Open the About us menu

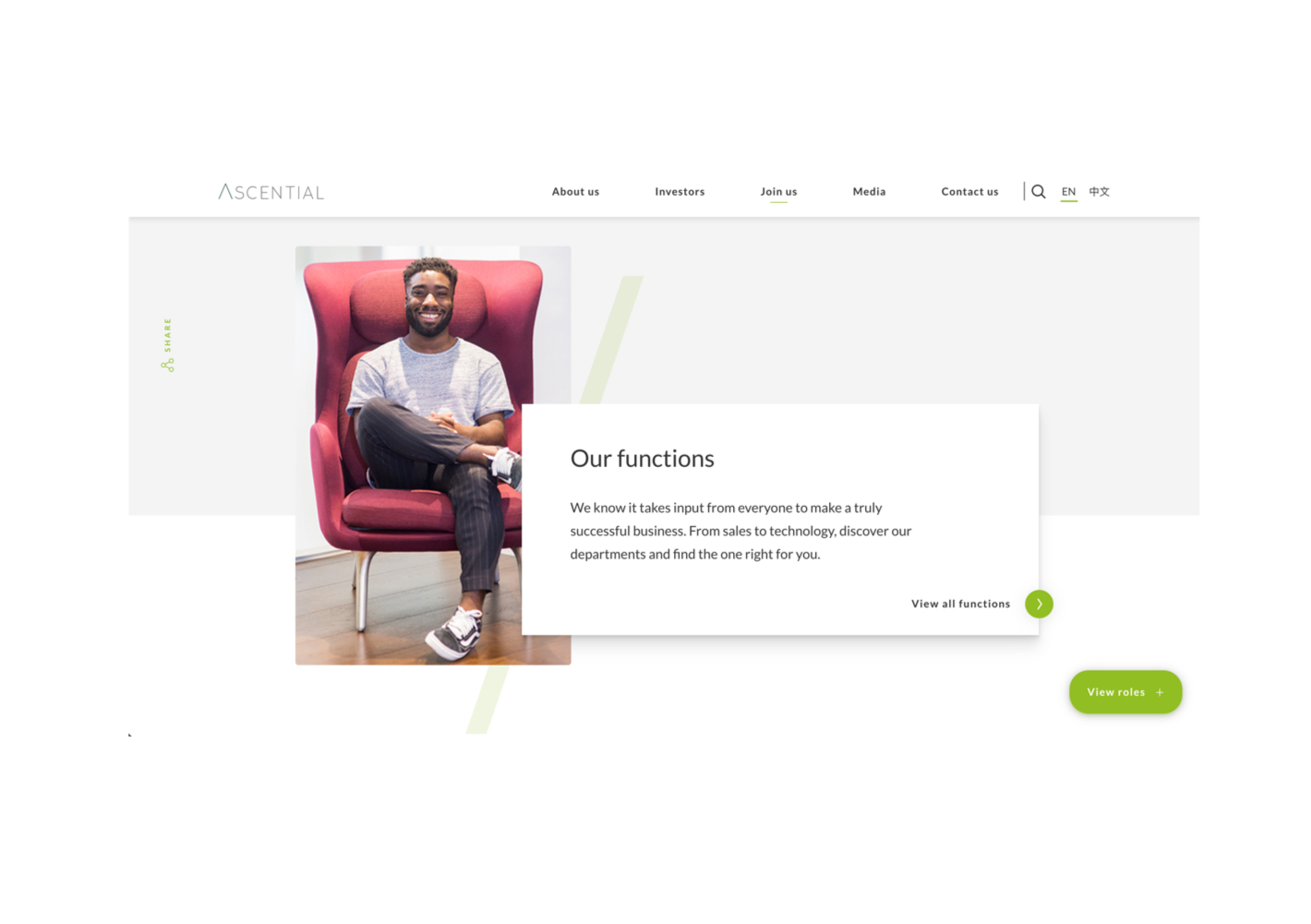[x=575, y=192]
